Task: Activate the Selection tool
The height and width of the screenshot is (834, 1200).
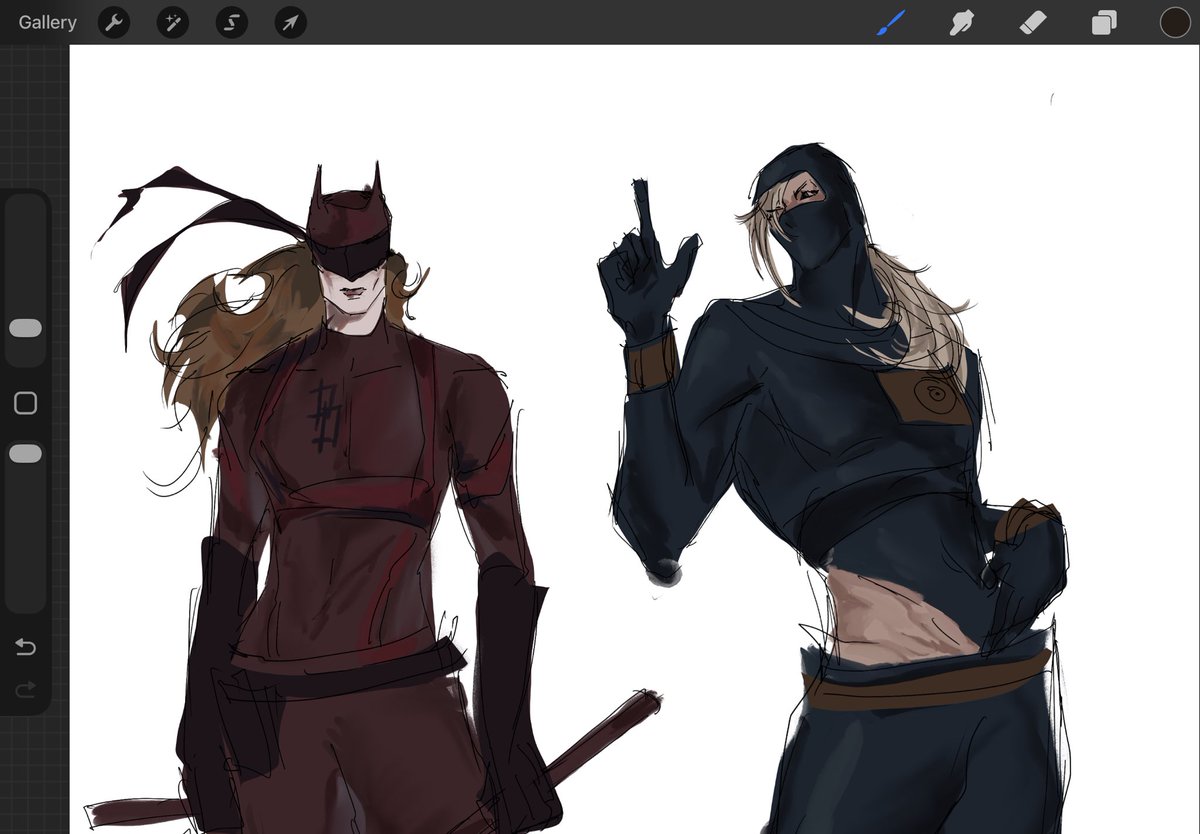Action: [x=231, y=22]
